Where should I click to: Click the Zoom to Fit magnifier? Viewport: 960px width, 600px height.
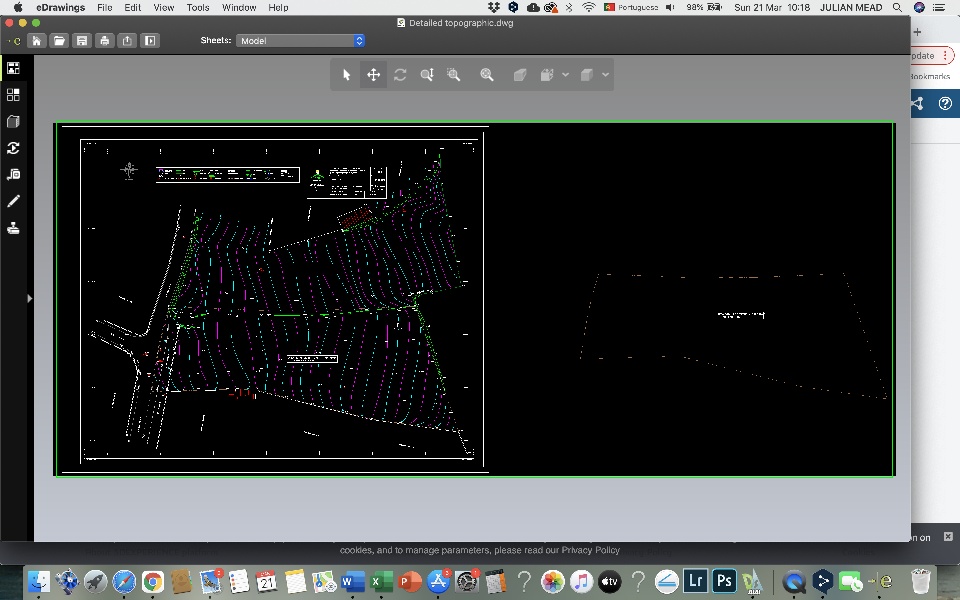tap(487, 75)
